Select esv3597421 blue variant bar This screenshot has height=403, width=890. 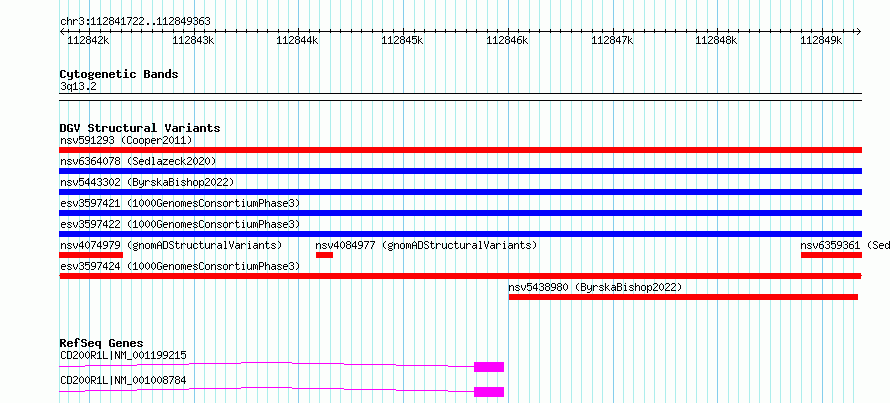460,213
